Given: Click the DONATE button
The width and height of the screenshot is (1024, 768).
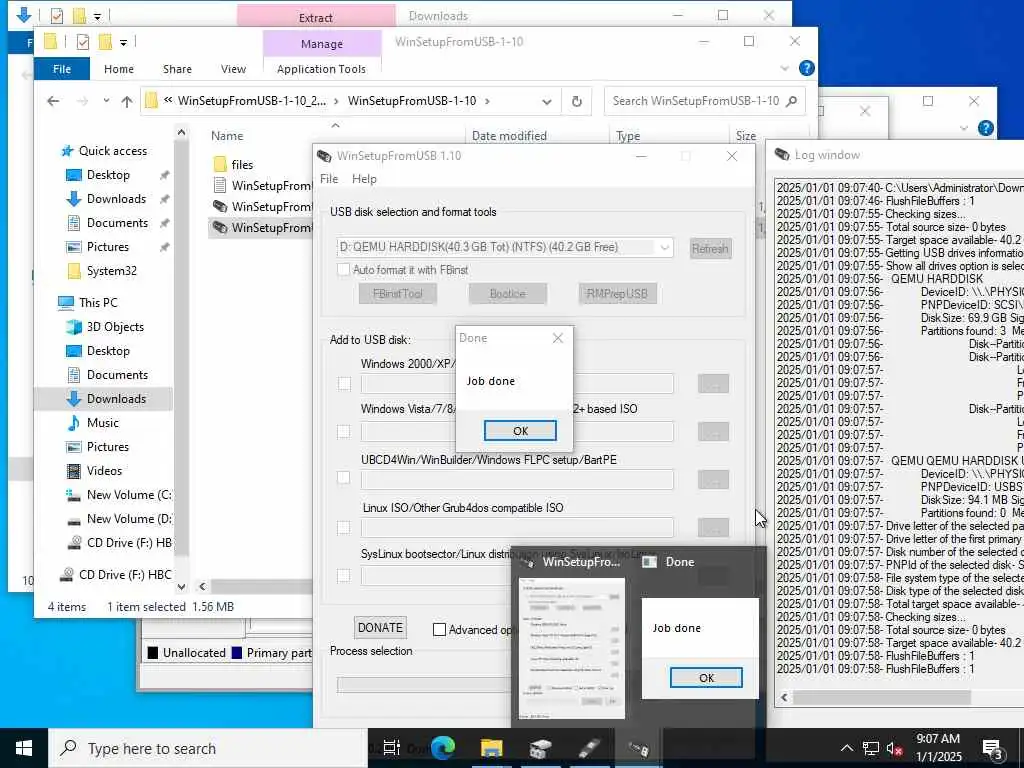Looking at the screenshot, I should point(380,628).
